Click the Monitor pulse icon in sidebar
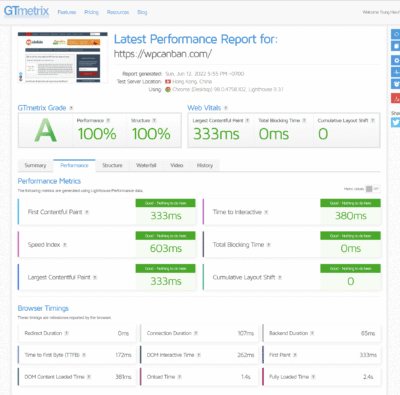 pyautogui.click(x=396, y=72)
